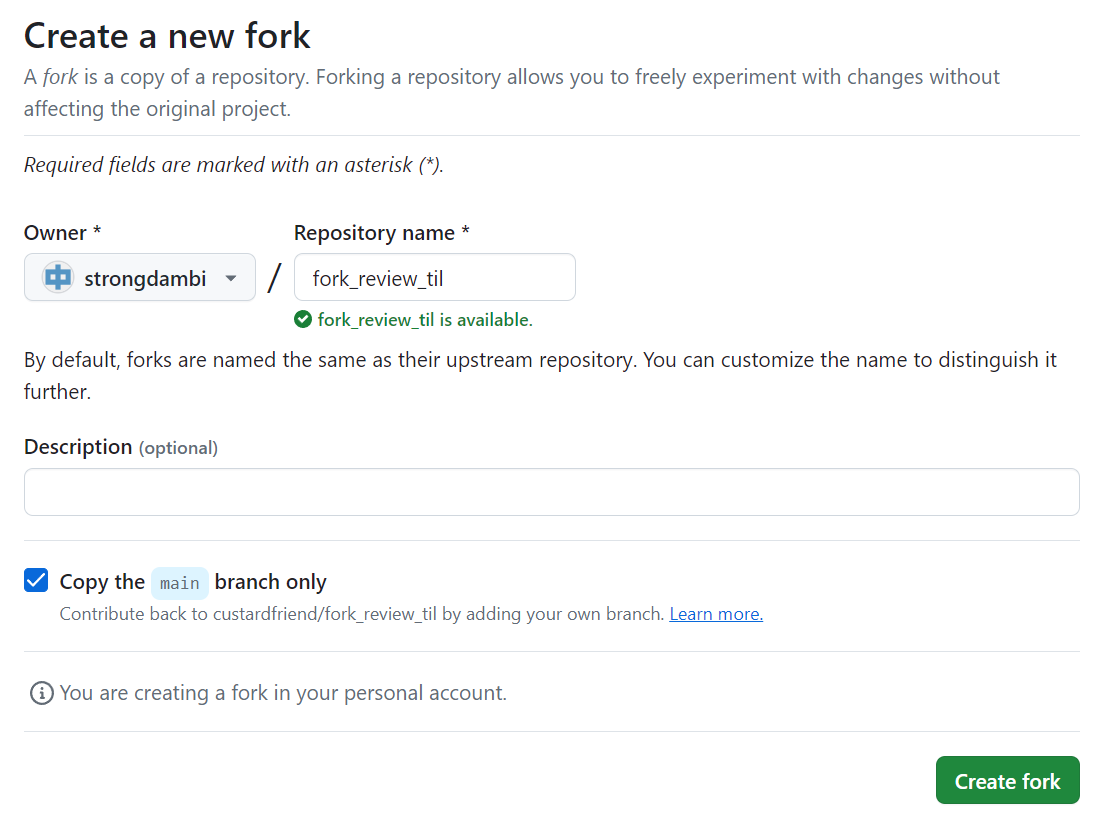Click the 'main' branch name badge
The image size is (1103, 834).
pyautogui.click(x=180, y=583)
